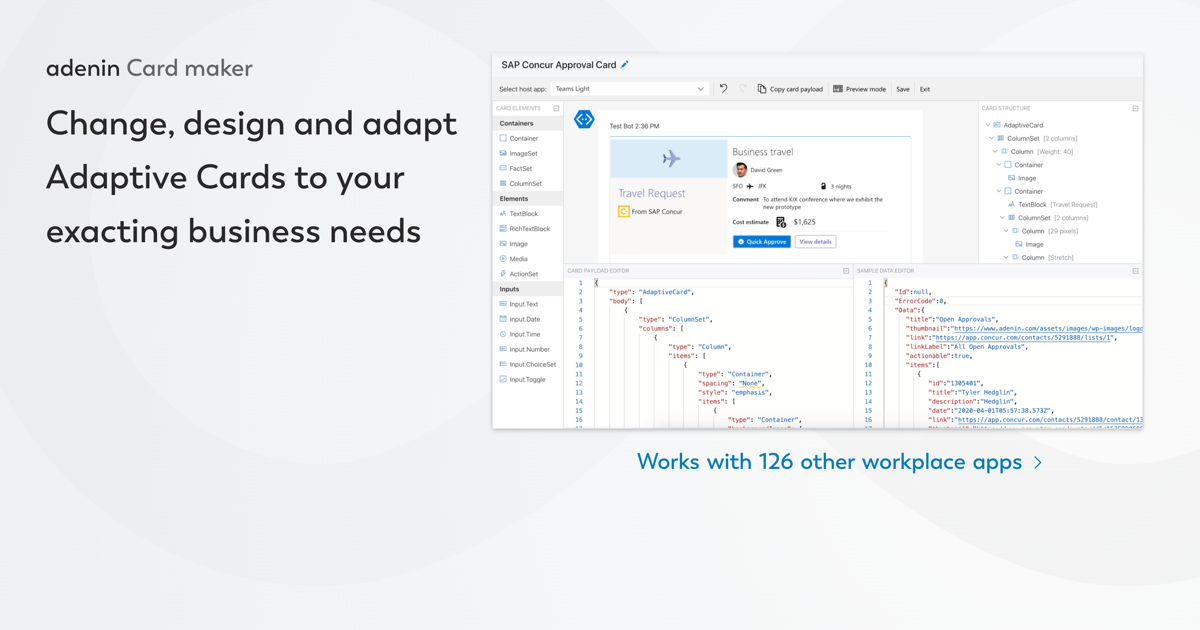The height and width of the screenshot is (630, 1200).
Task: Click the Save button
Action: 902,88
